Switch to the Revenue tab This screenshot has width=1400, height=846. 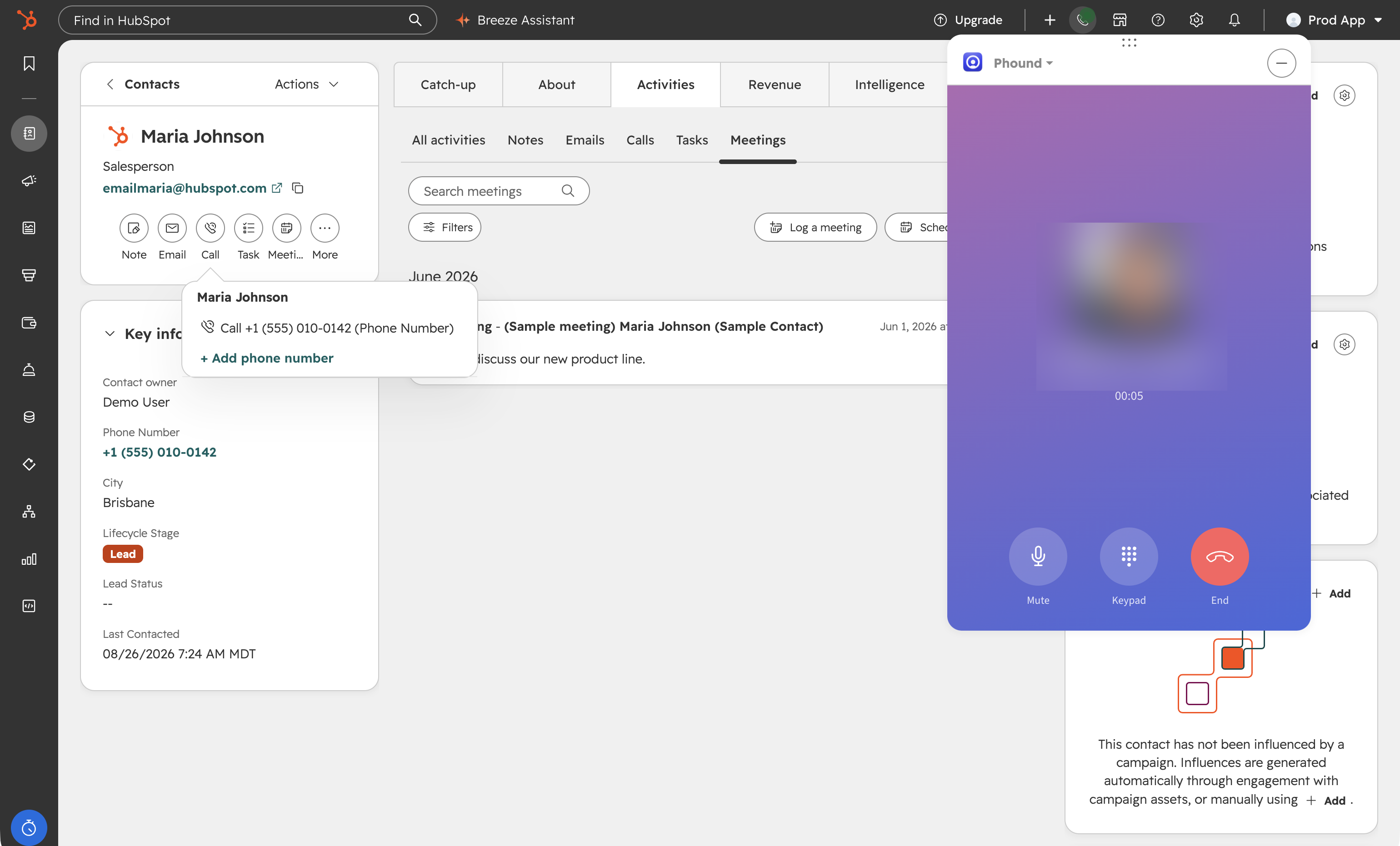(775, 85)
